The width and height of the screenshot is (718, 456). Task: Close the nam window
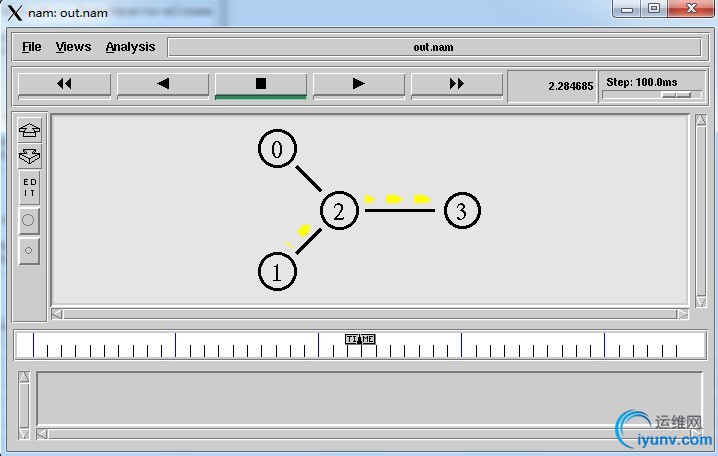click(691, 8)
